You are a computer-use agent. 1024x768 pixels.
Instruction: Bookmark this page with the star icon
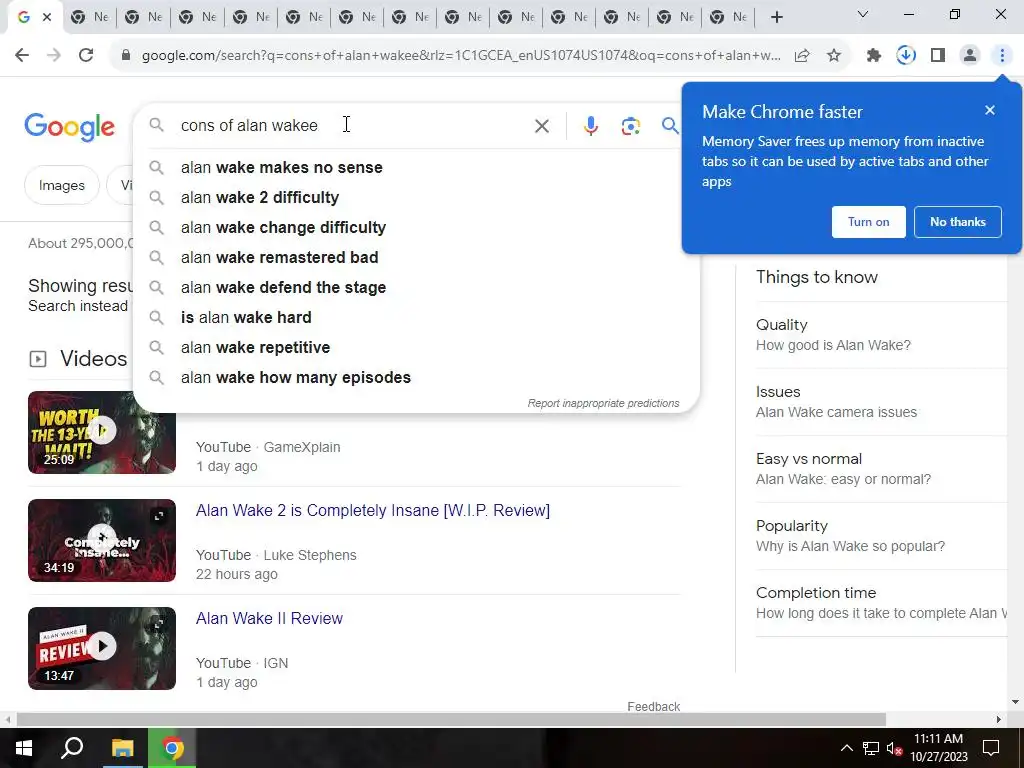point(834,56)
